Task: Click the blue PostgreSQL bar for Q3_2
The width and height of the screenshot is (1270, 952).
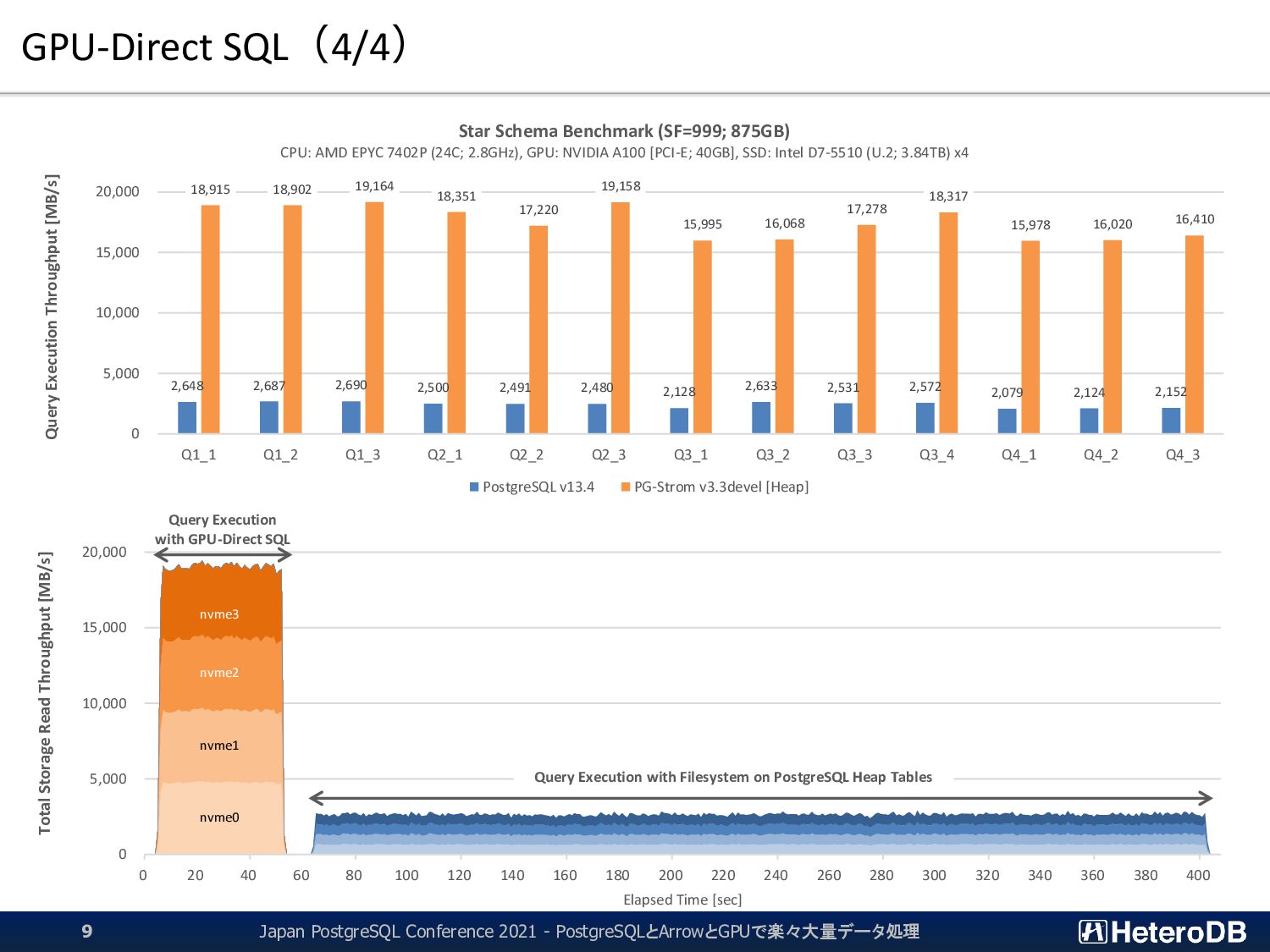Action: [x=761, y=418]
